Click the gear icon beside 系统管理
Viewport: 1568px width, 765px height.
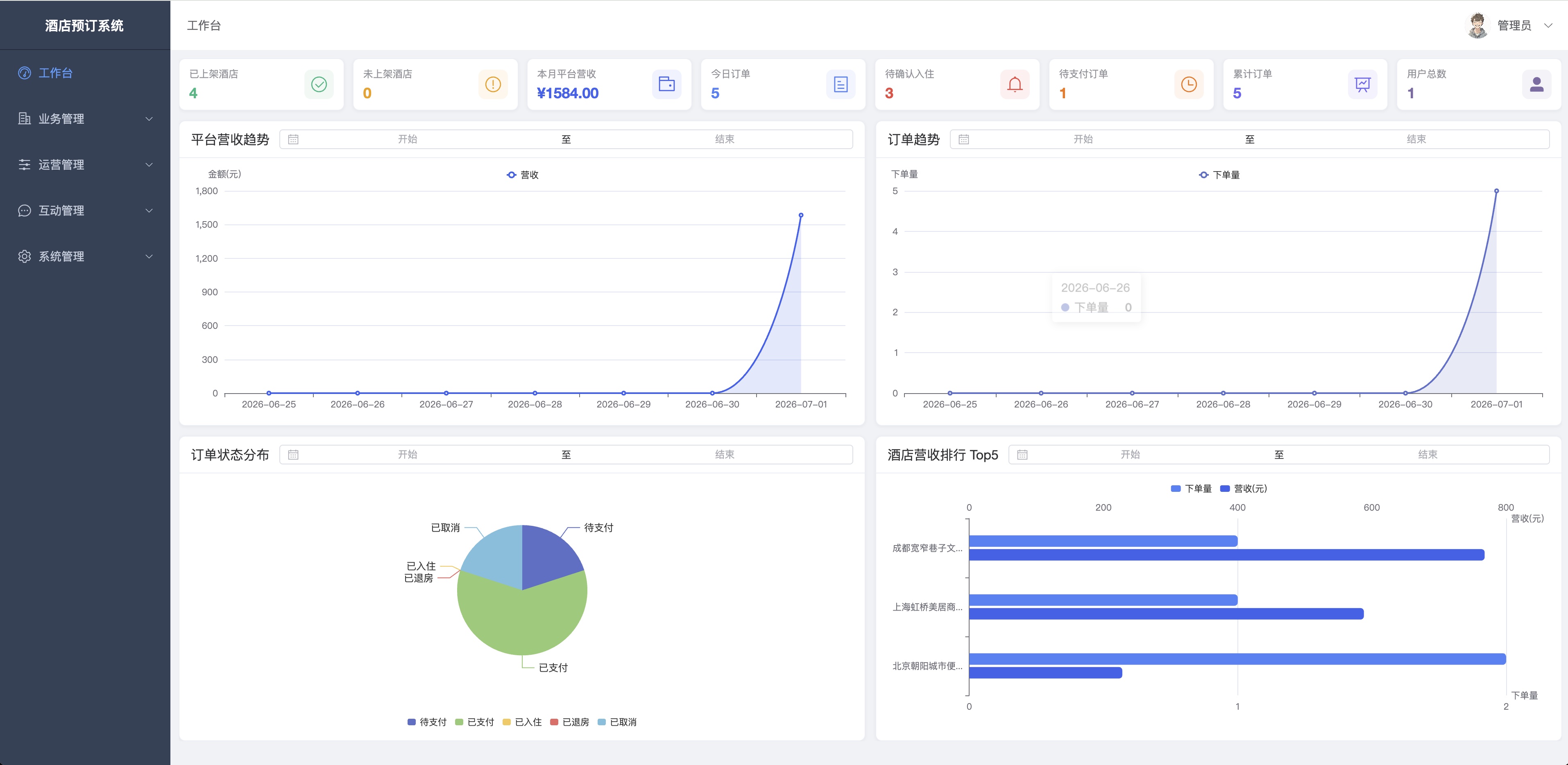24,256
